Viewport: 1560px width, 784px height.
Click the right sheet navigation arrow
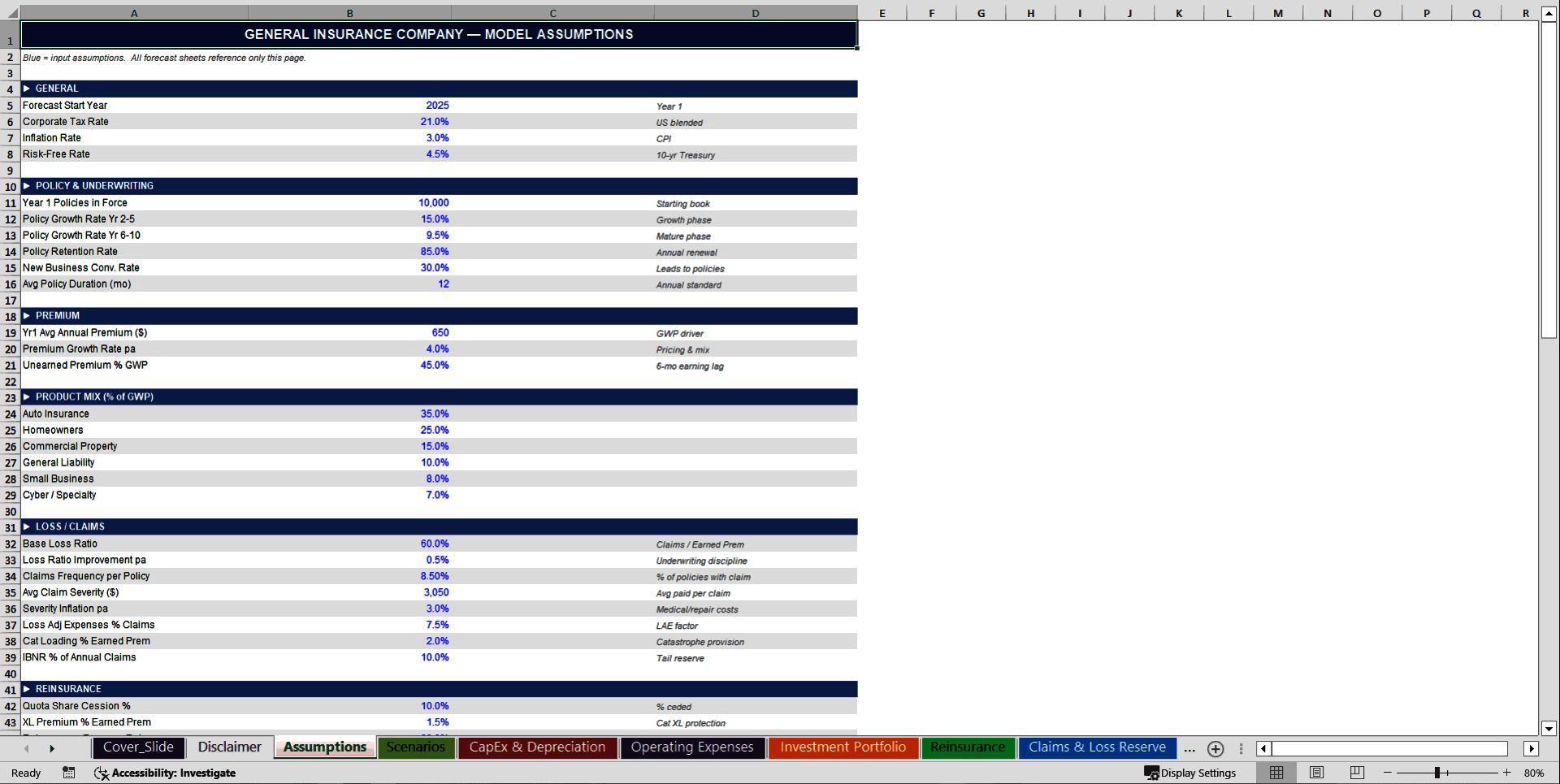(x=52, y=747)
